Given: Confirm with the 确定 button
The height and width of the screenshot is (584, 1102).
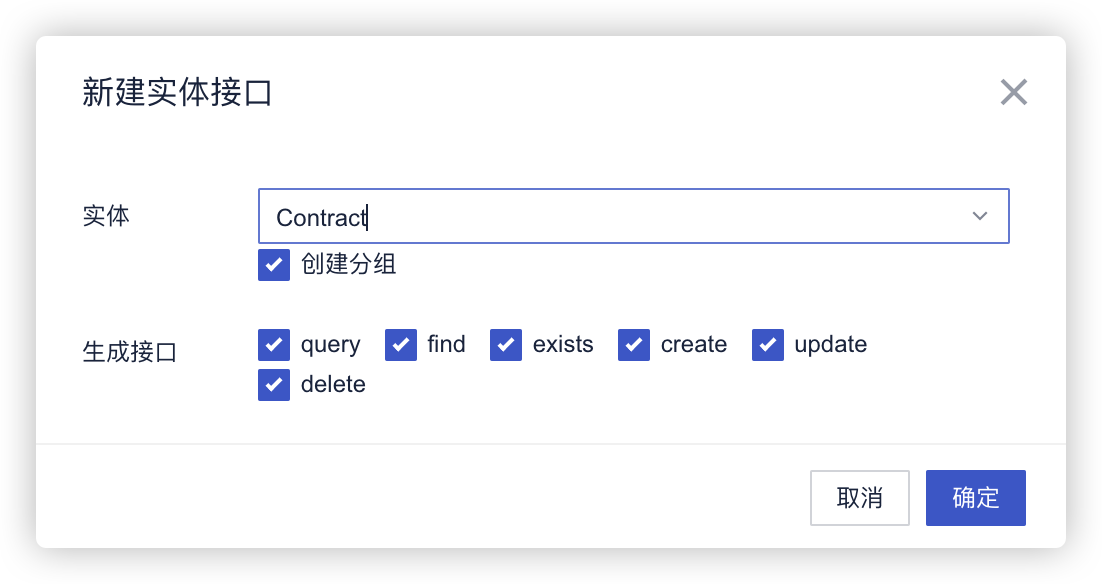Looking at the screenshot, I should pos(975,498).
